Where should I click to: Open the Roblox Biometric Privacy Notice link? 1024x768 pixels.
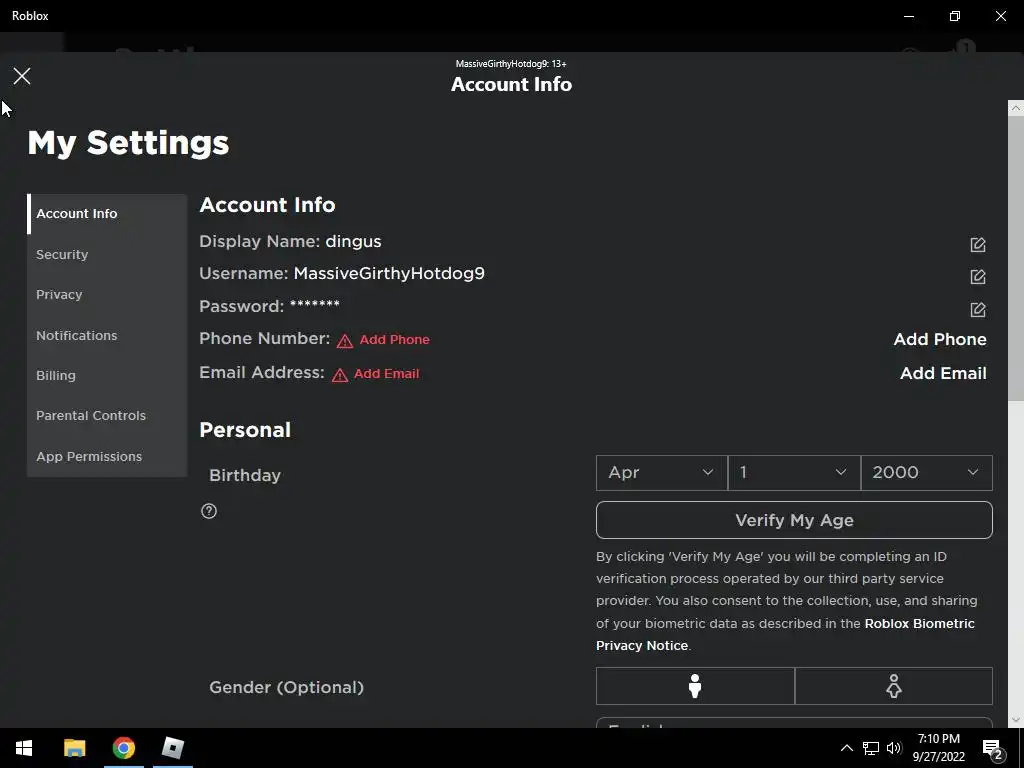(x=785, y=634)
